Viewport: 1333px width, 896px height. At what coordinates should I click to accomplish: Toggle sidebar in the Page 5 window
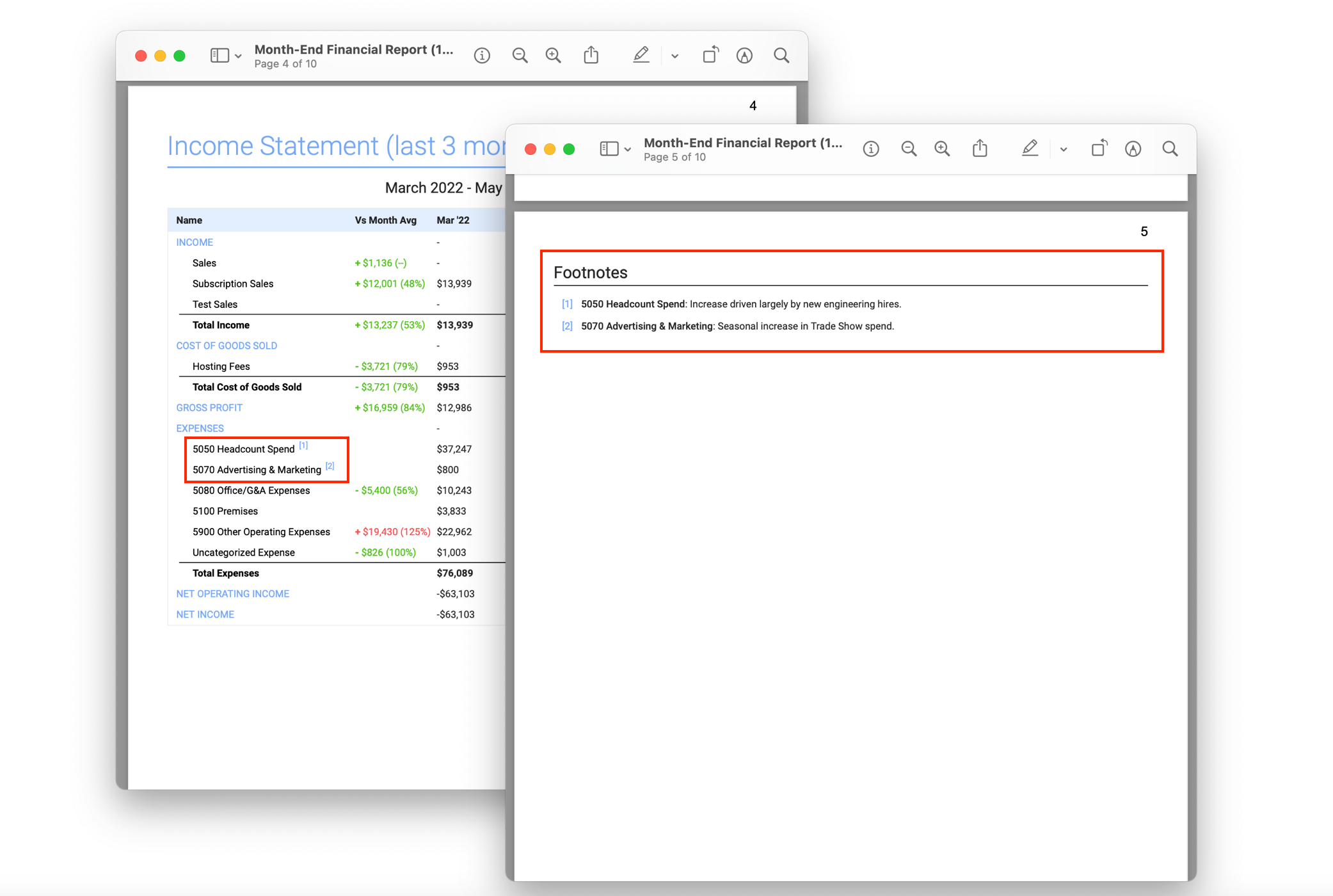point(609,149)
